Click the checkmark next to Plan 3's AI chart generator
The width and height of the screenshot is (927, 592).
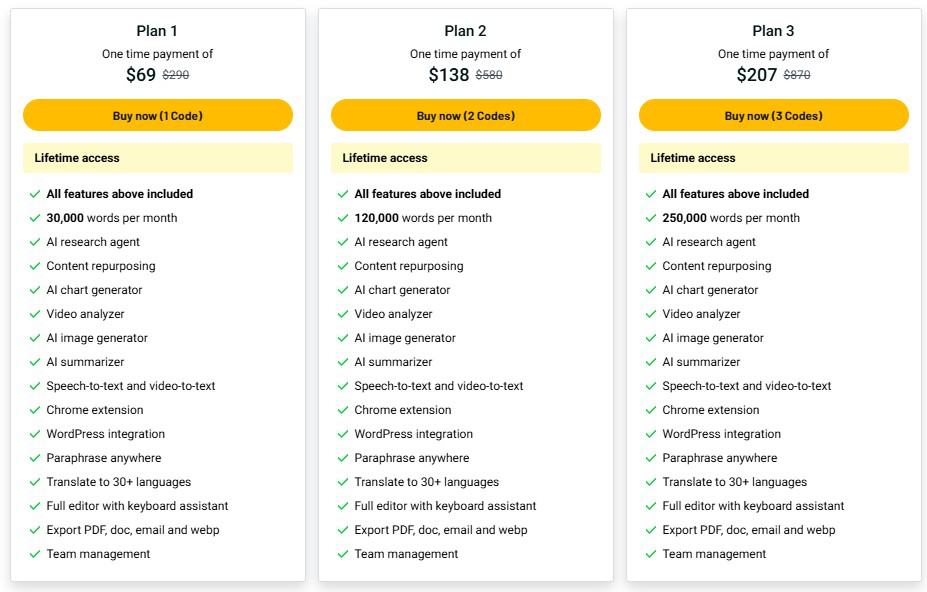click(x=650, y=290)
